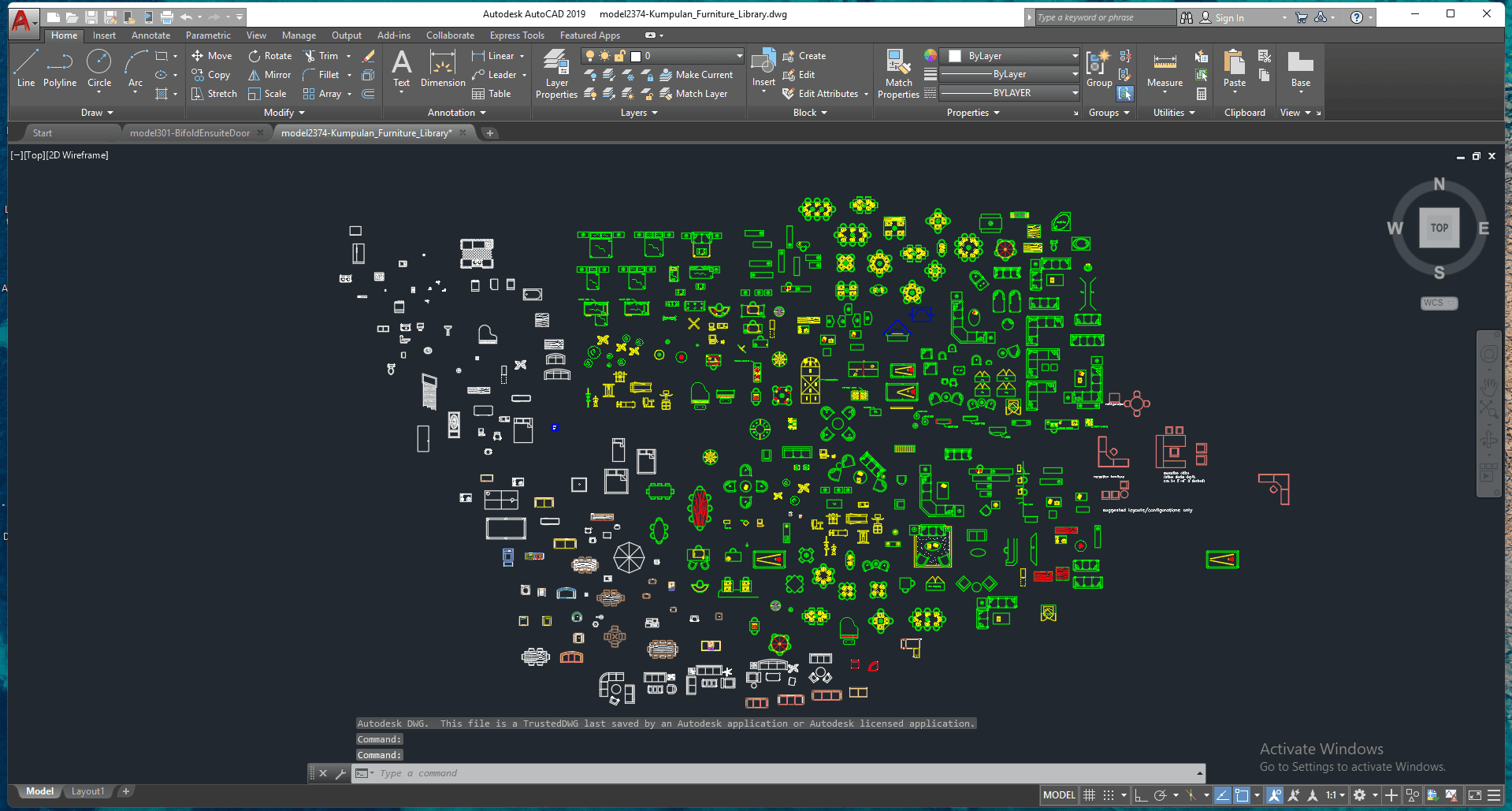Toggle group selection on/off button
This screenshot has width=1512, height=811.
1125,94
